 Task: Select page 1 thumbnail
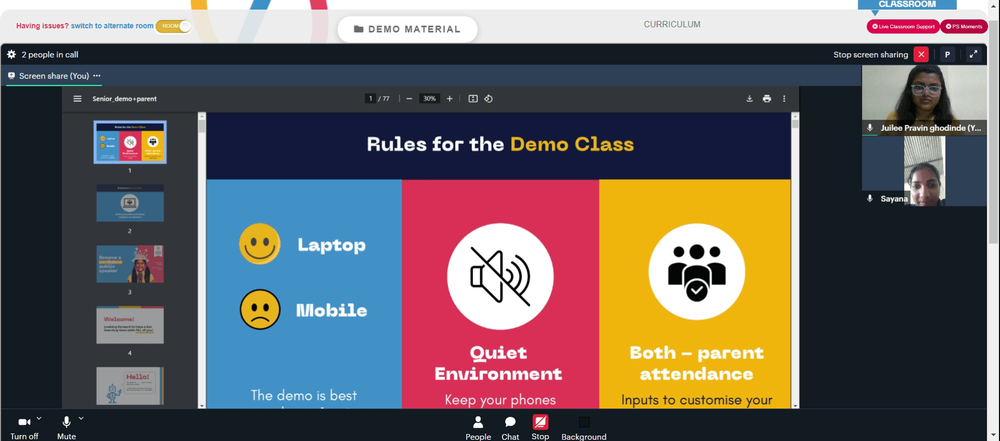point(130,142)
